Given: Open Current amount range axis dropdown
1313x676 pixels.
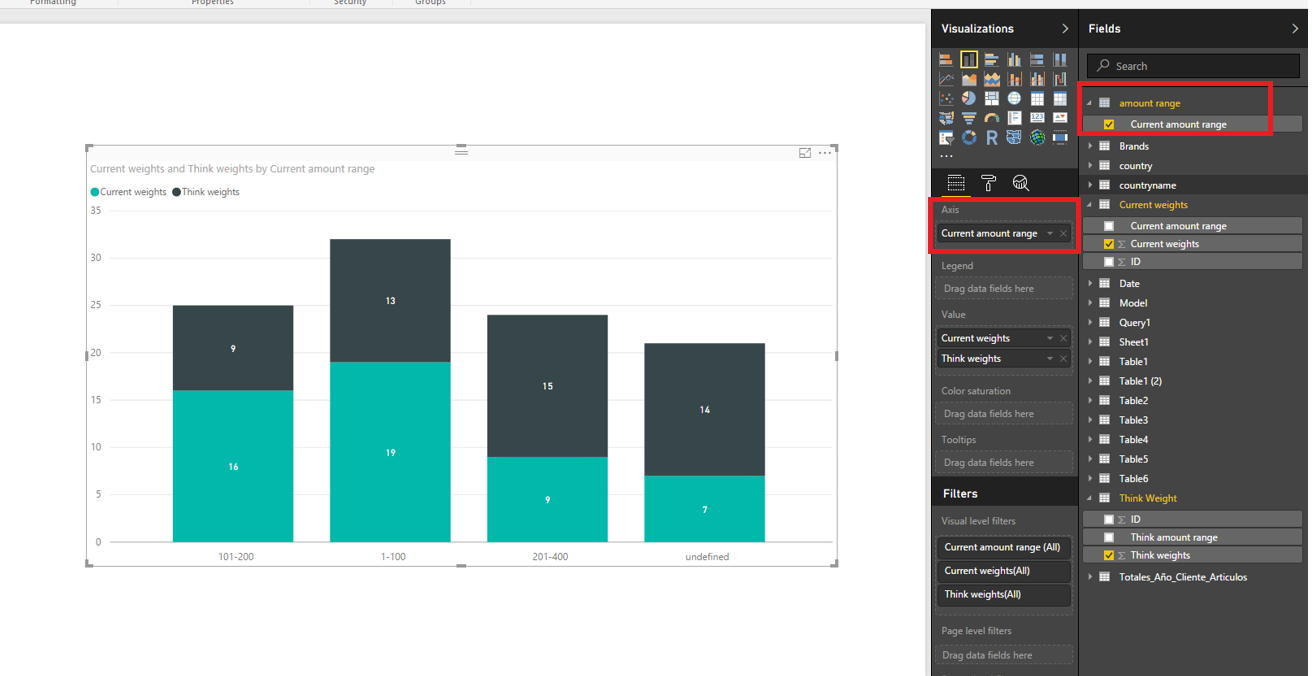Looking at the screenshot, I should pos(1050,234).
